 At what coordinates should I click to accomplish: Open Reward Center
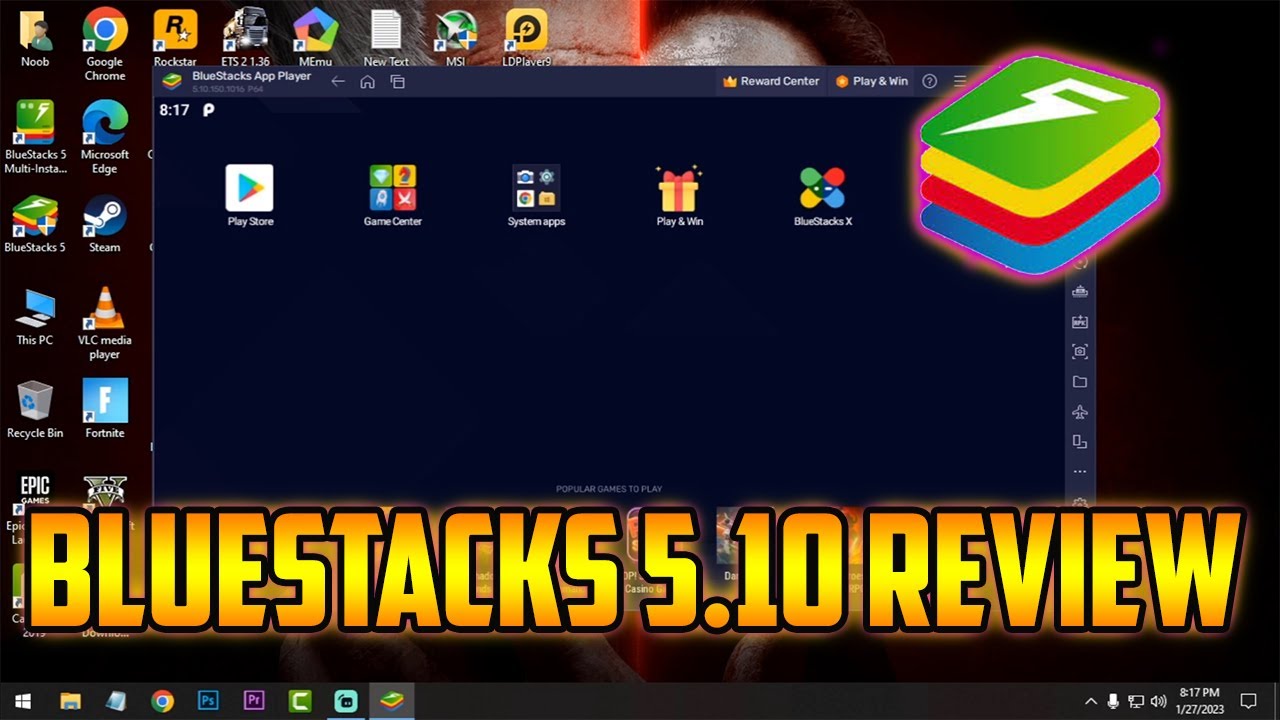click(771, 81)
